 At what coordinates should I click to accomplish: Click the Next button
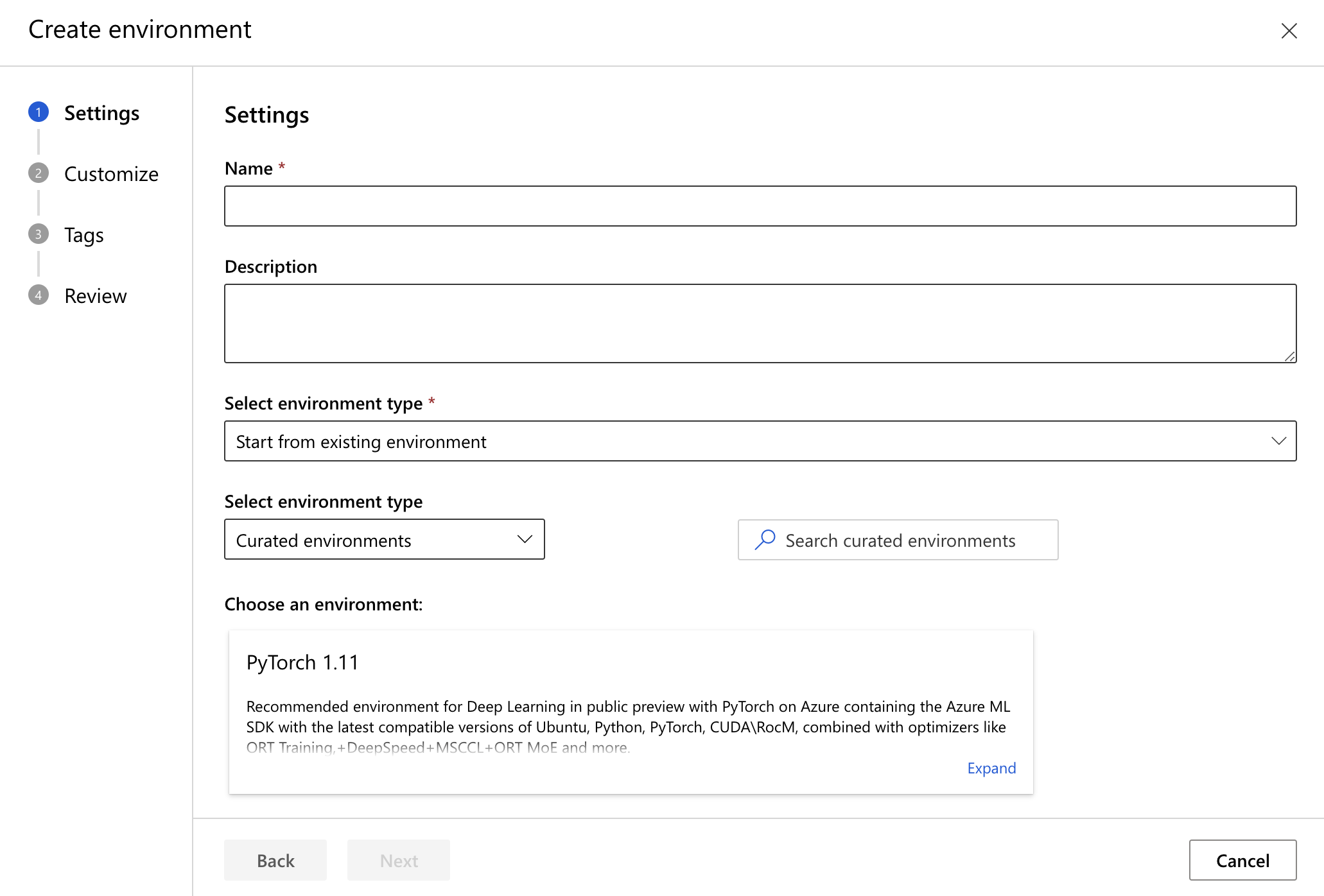pyautogui.click(x=400, y=859)
